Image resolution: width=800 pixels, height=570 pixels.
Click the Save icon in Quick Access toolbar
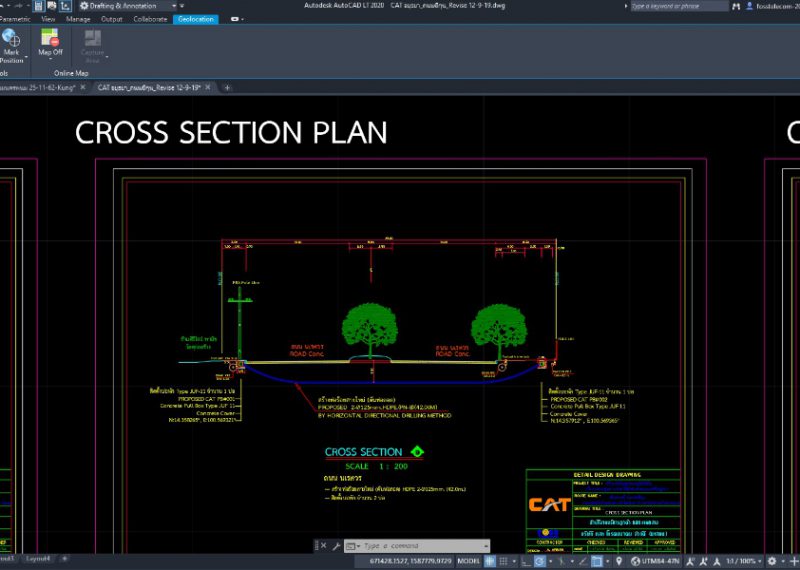tap(39, 6)
